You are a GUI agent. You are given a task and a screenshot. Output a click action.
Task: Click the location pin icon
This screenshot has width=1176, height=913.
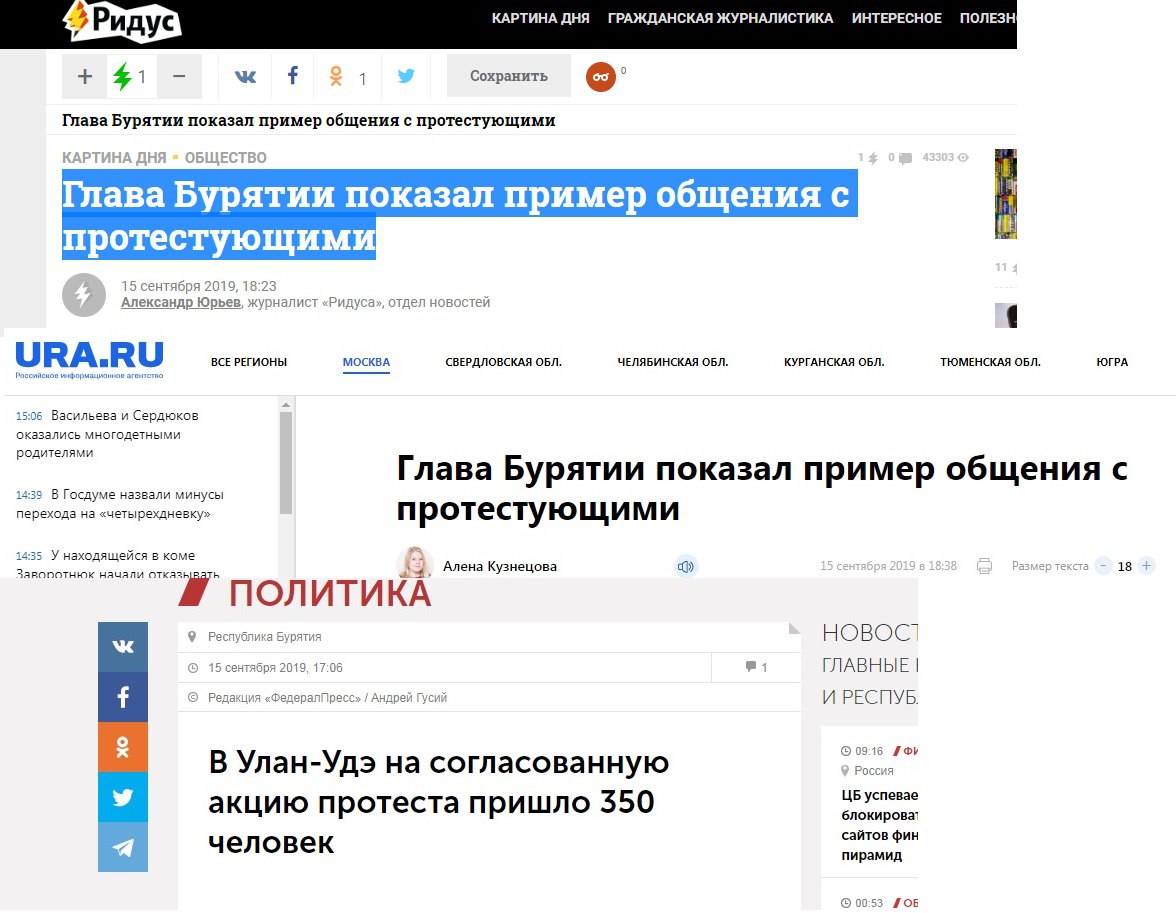pos(192,637)
